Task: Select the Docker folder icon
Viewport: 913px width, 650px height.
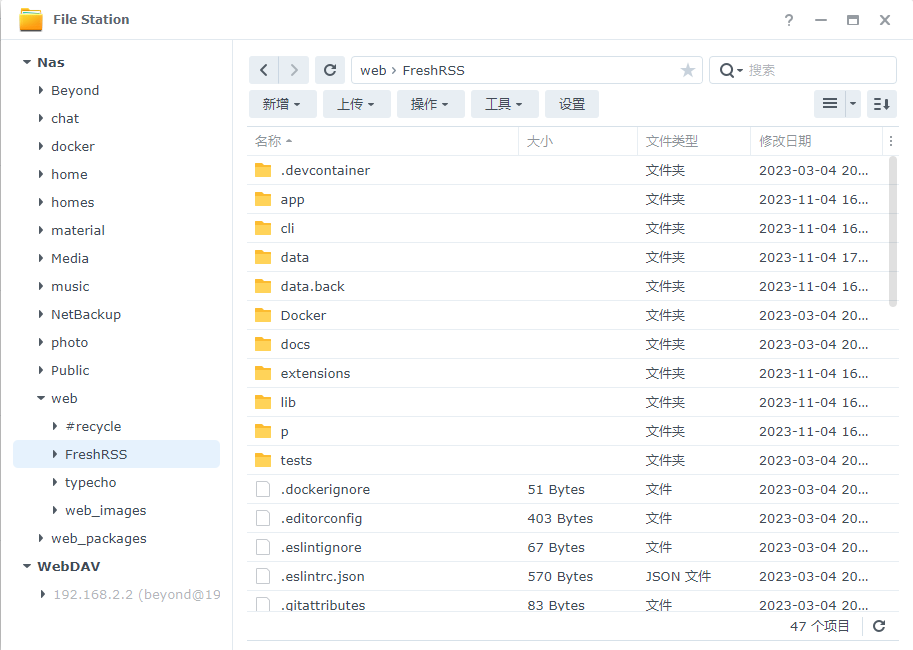Action: (x=263, y=315)
